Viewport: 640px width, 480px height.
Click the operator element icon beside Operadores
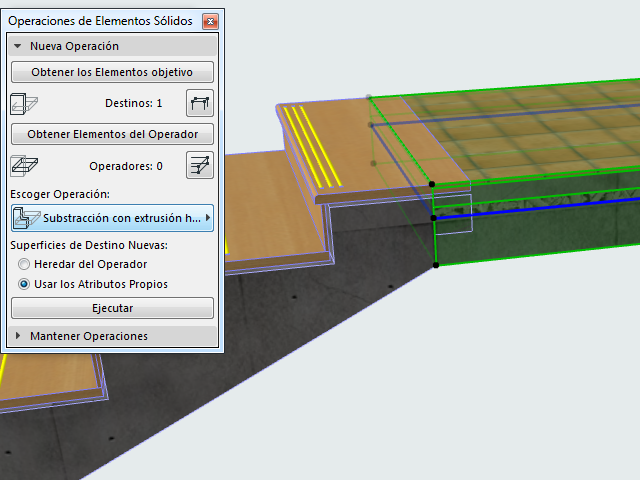pos(24,166)
